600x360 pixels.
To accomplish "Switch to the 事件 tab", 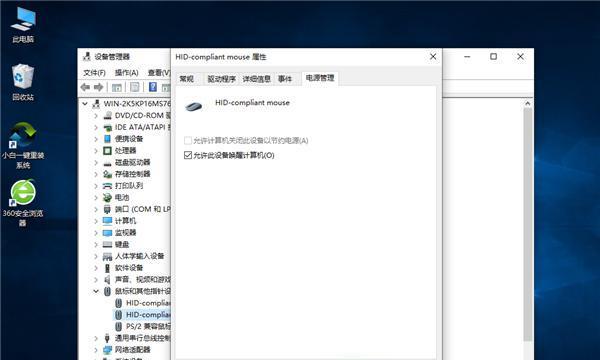I will (285, 79).
